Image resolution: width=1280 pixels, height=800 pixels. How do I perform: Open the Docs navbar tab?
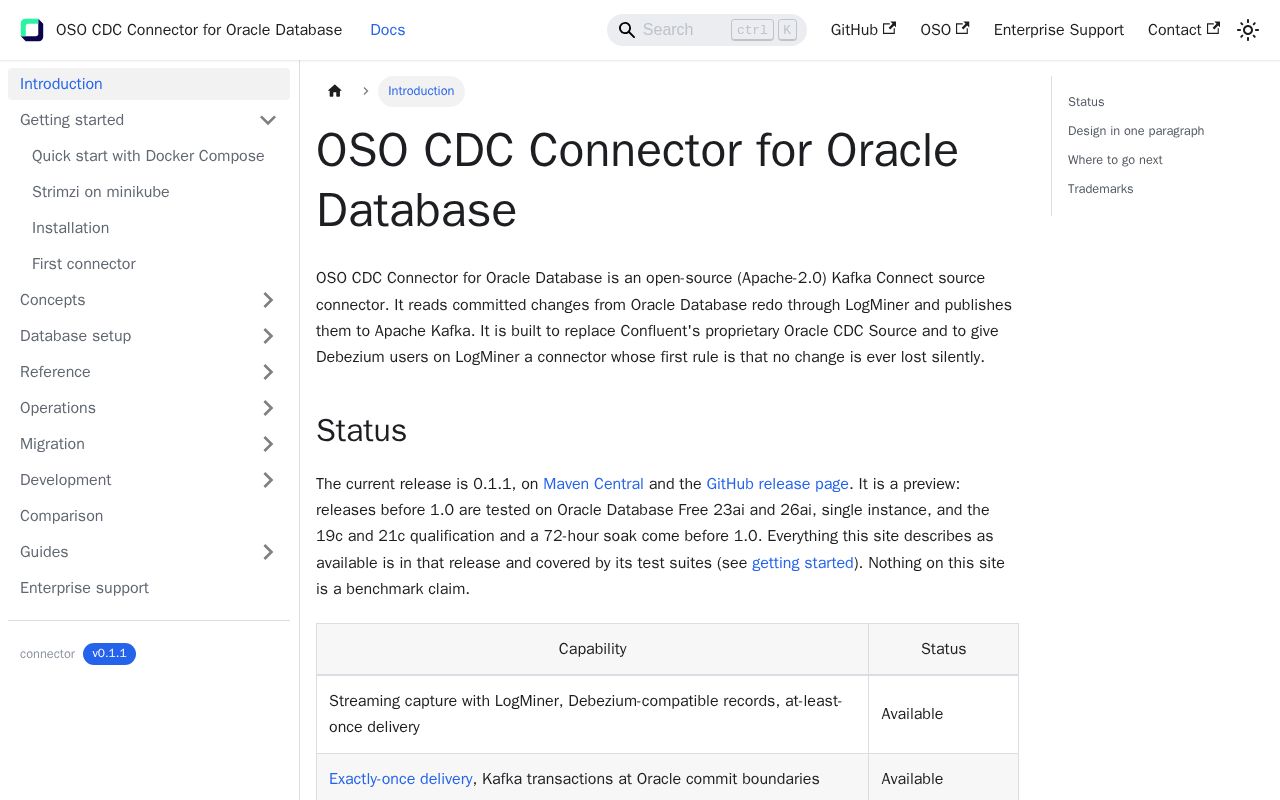click(387, 30)
